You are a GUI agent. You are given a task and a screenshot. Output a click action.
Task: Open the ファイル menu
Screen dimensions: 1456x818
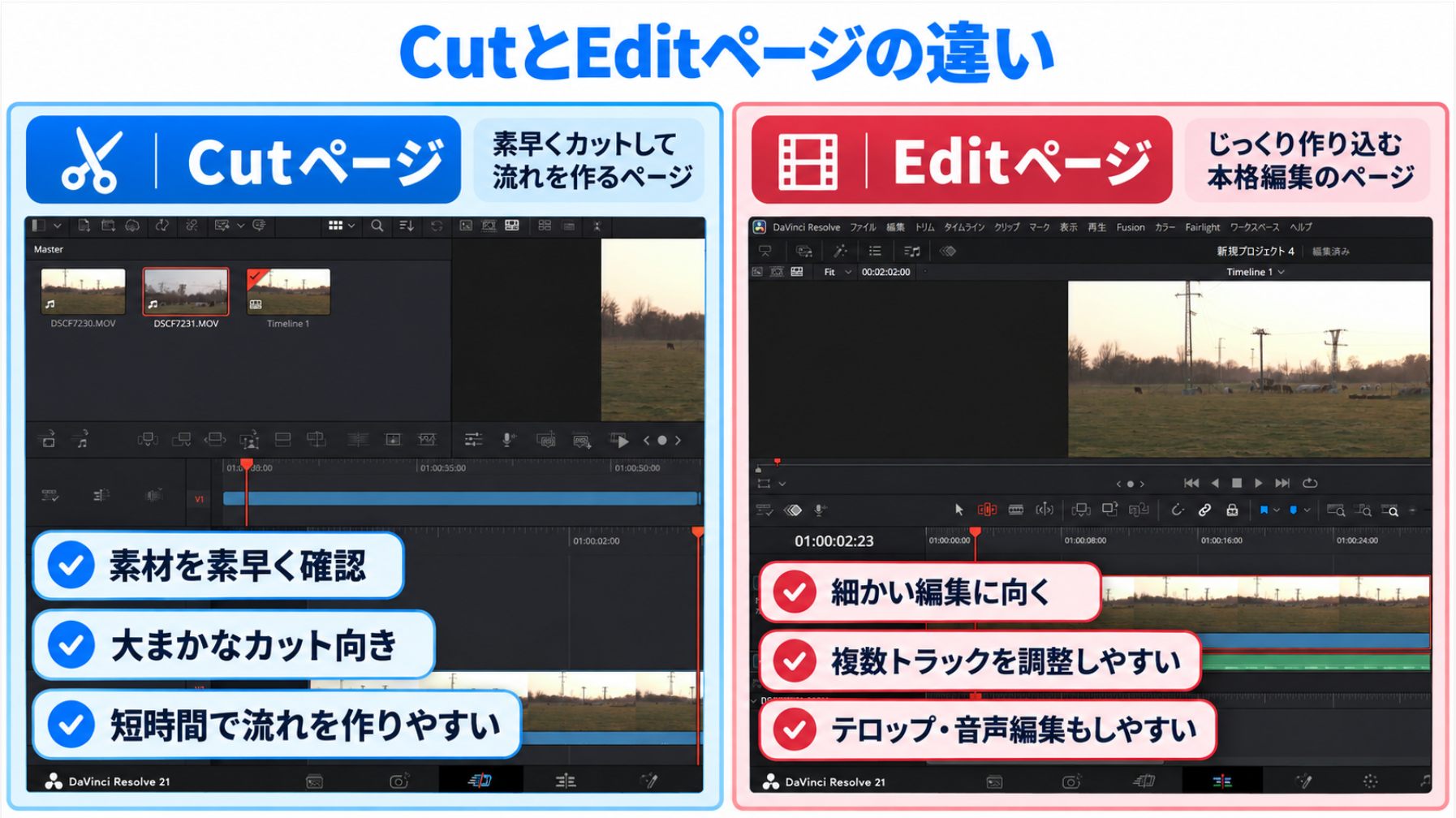tap(863, 227)
